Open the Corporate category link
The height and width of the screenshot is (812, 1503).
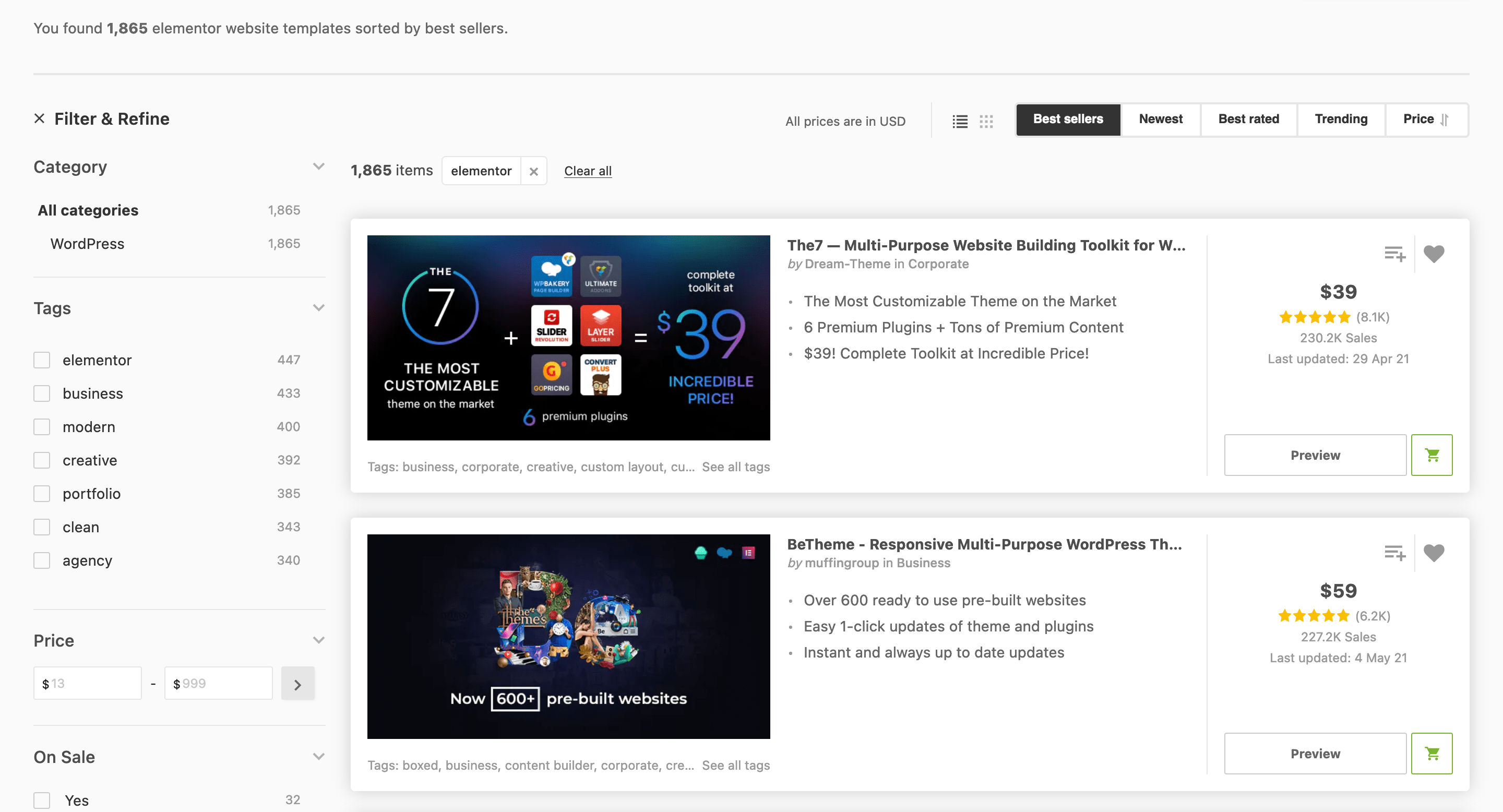tap(938, 264)
